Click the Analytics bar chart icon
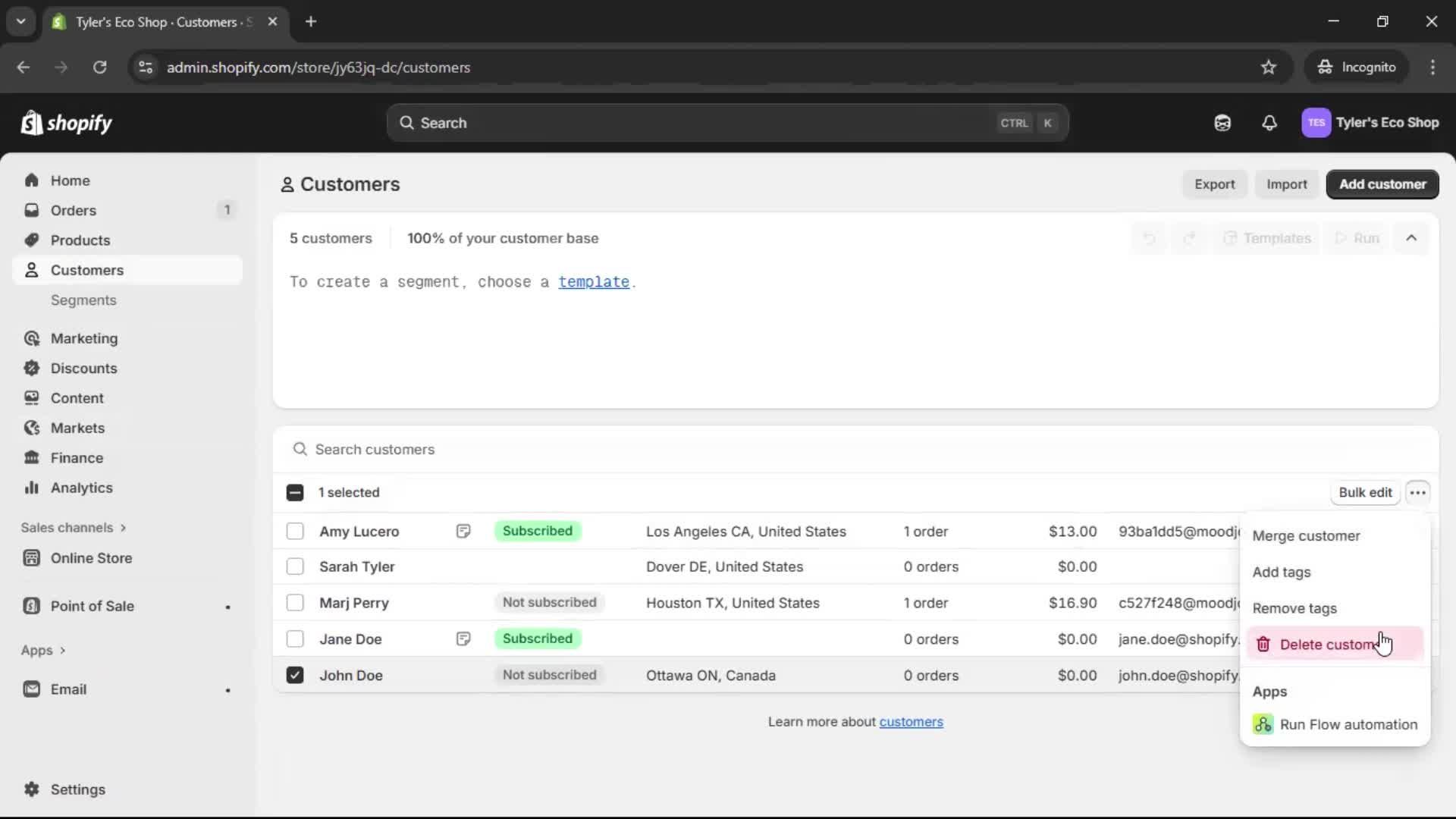The image size is (1456, 819). [31, 488]
